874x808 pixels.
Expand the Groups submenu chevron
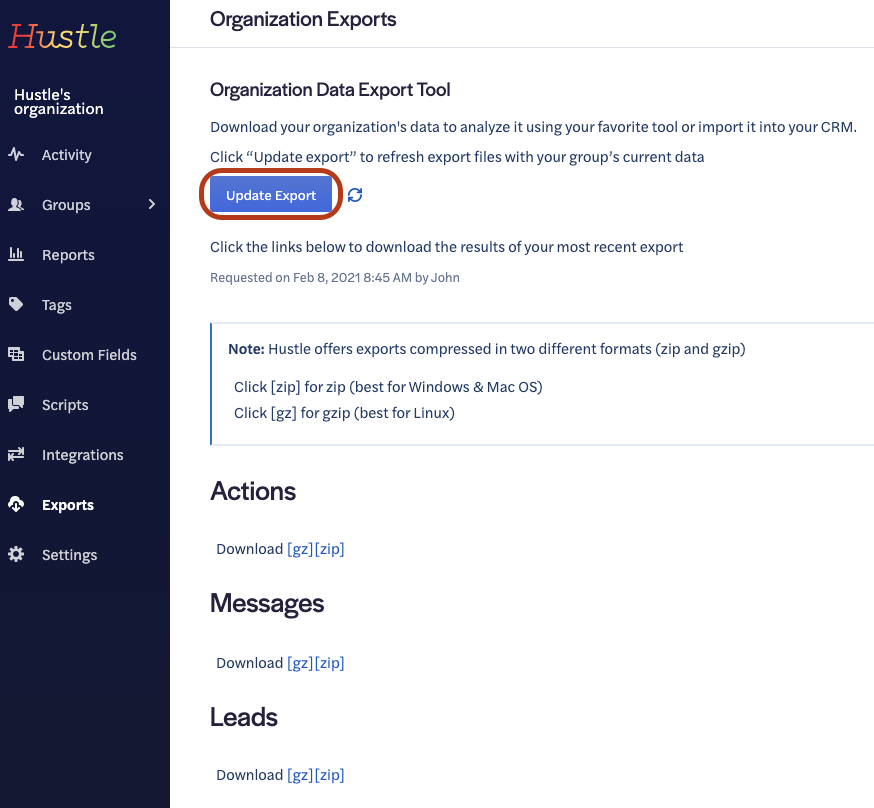[152, 205]
